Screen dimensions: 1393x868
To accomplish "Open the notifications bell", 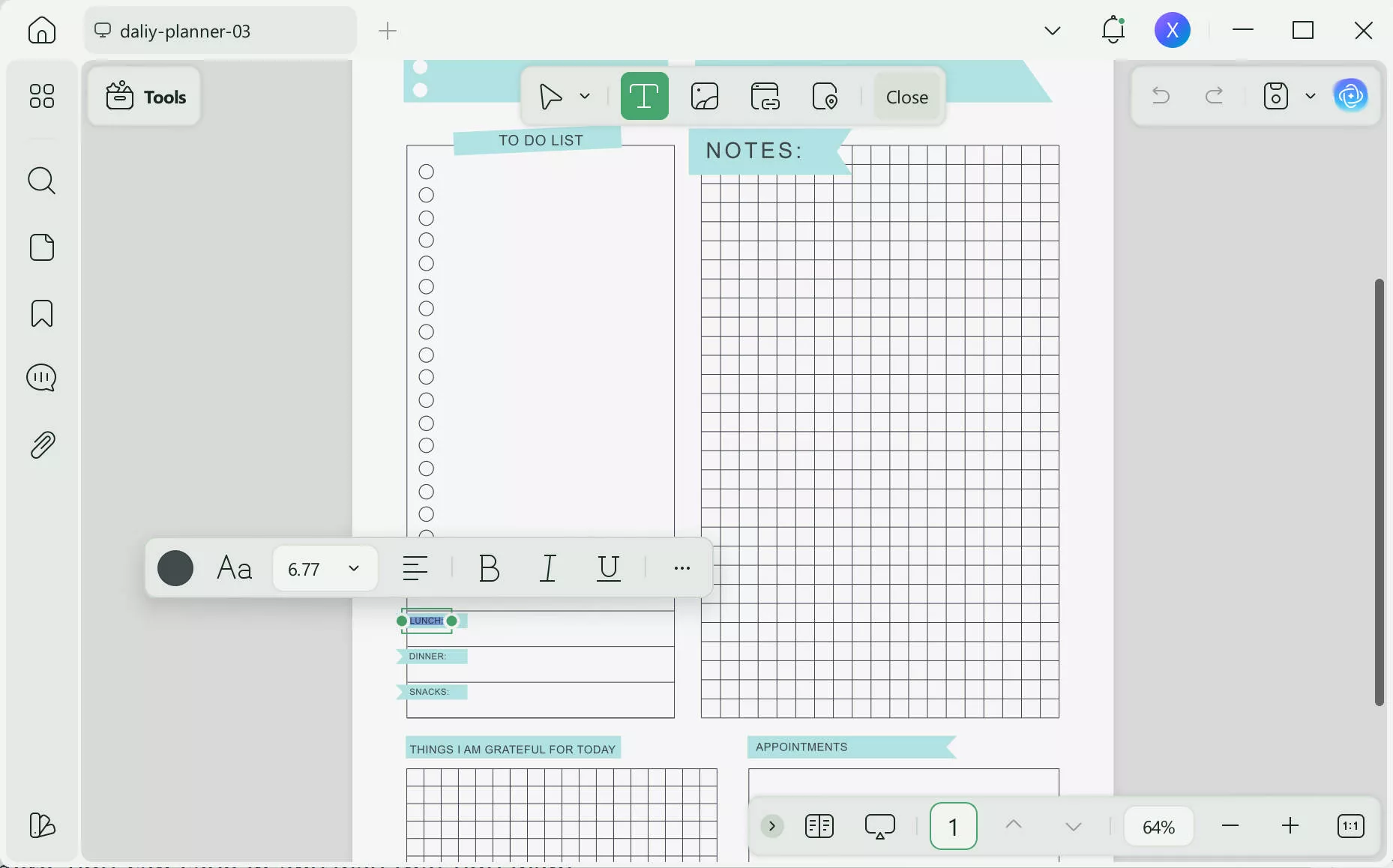I will point(1113,30).
